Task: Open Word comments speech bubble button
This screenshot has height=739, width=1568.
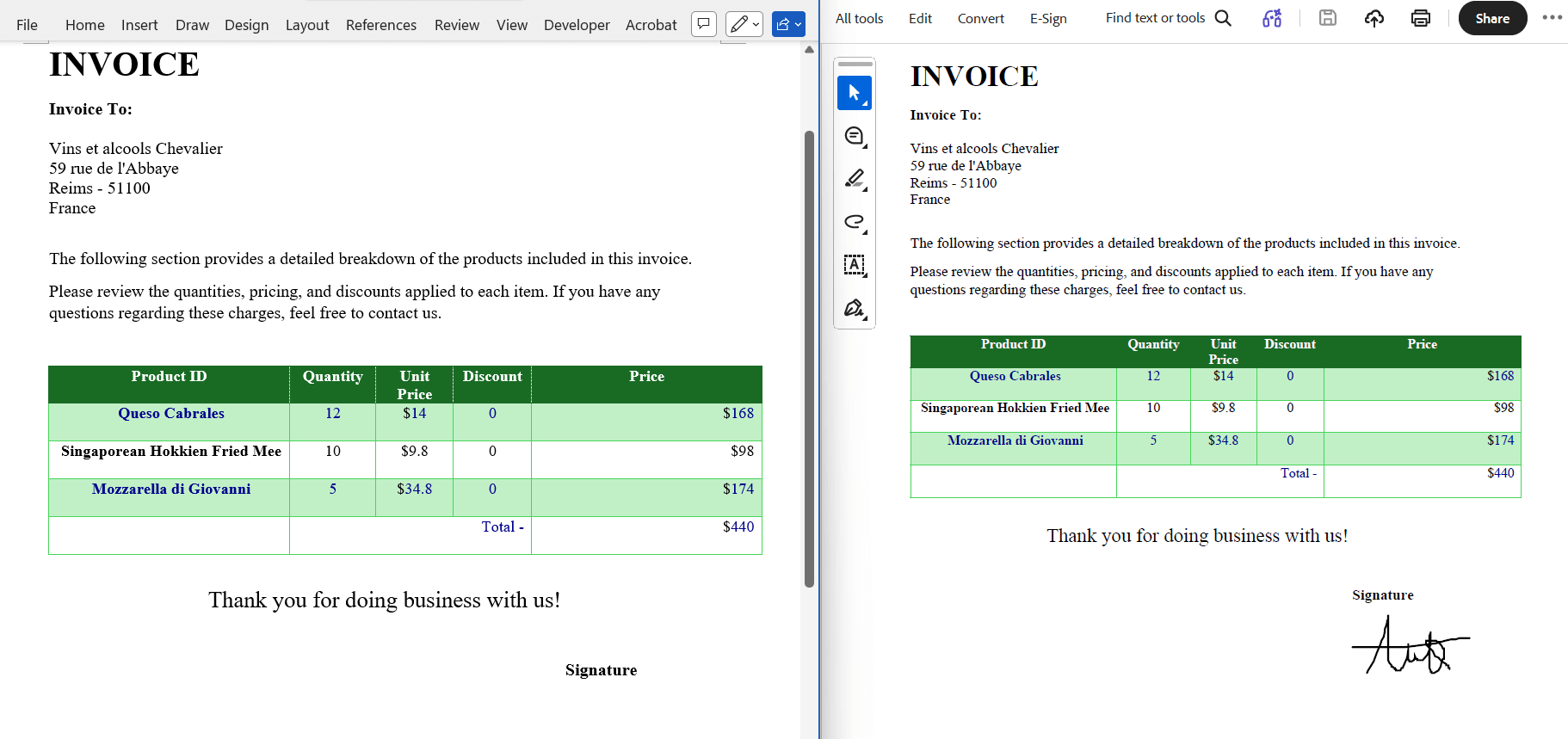Action: coord(704,24)
